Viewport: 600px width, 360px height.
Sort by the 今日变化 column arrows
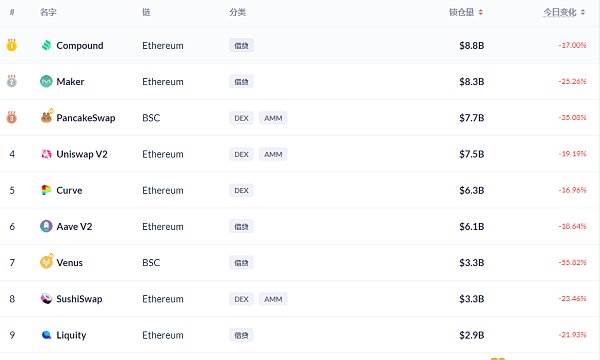583,12
